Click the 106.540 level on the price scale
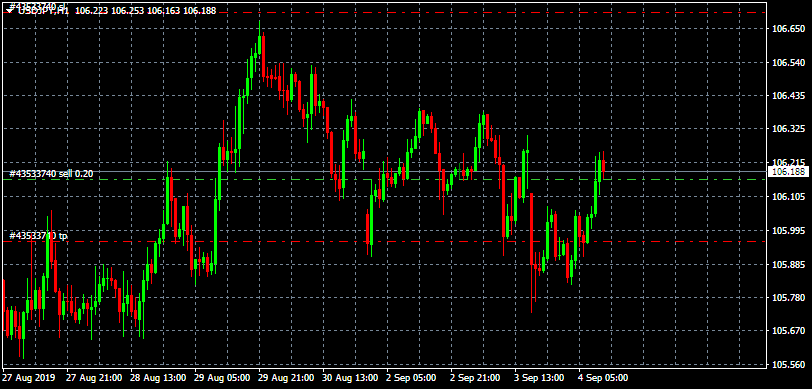This screenshot has height=389, width=812. pyautogui.click(x=787, y=63)
